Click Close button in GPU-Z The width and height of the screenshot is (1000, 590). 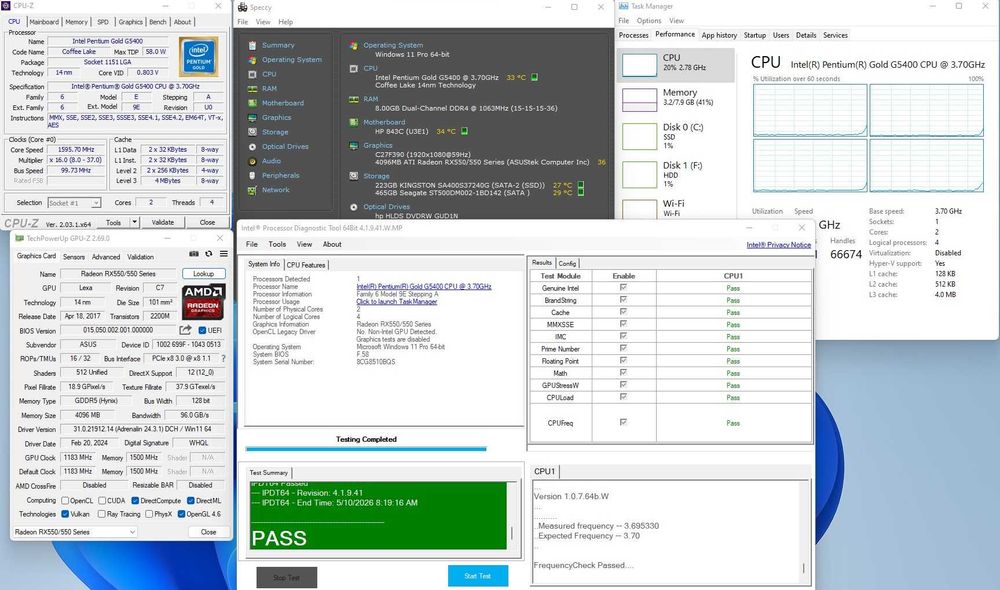[209, 532]
